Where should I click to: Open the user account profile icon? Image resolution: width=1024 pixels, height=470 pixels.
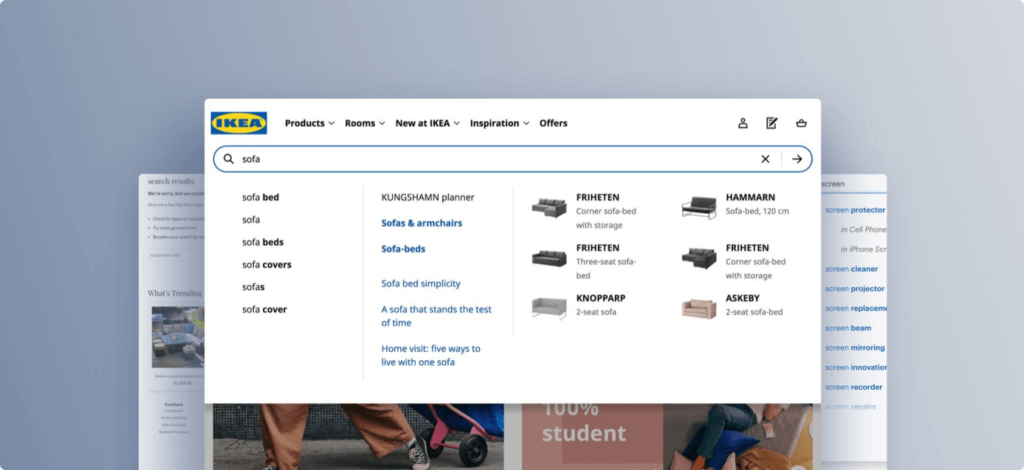tap(743, 123)
